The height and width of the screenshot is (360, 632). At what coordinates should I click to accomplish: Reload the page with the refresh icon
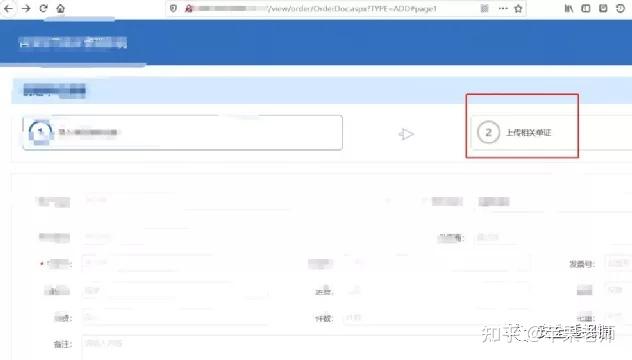click(x=44, y=8)
